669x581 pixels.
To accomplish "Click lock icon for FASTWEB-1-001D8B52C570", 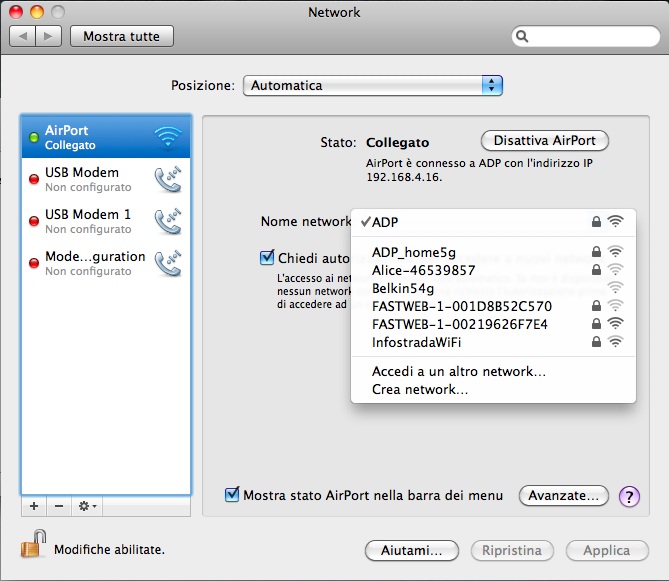I will (x=596, y=305).
